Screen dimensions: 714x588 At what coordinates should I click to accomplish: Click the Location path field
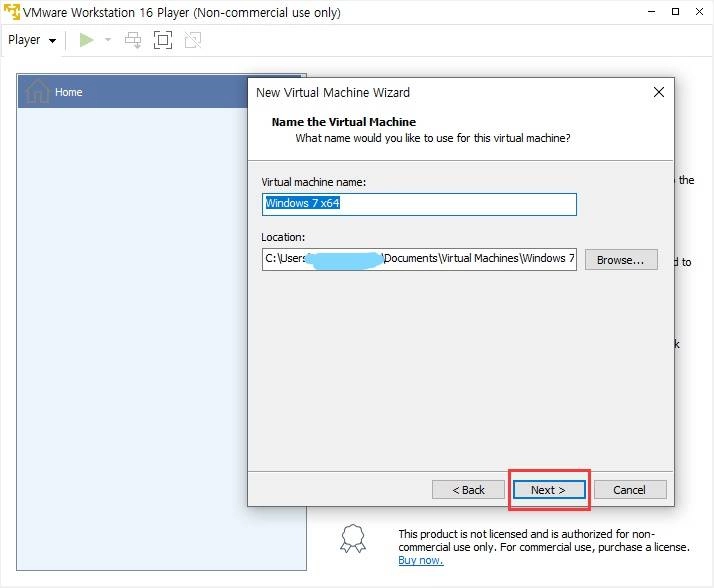[x=419, y=259]
